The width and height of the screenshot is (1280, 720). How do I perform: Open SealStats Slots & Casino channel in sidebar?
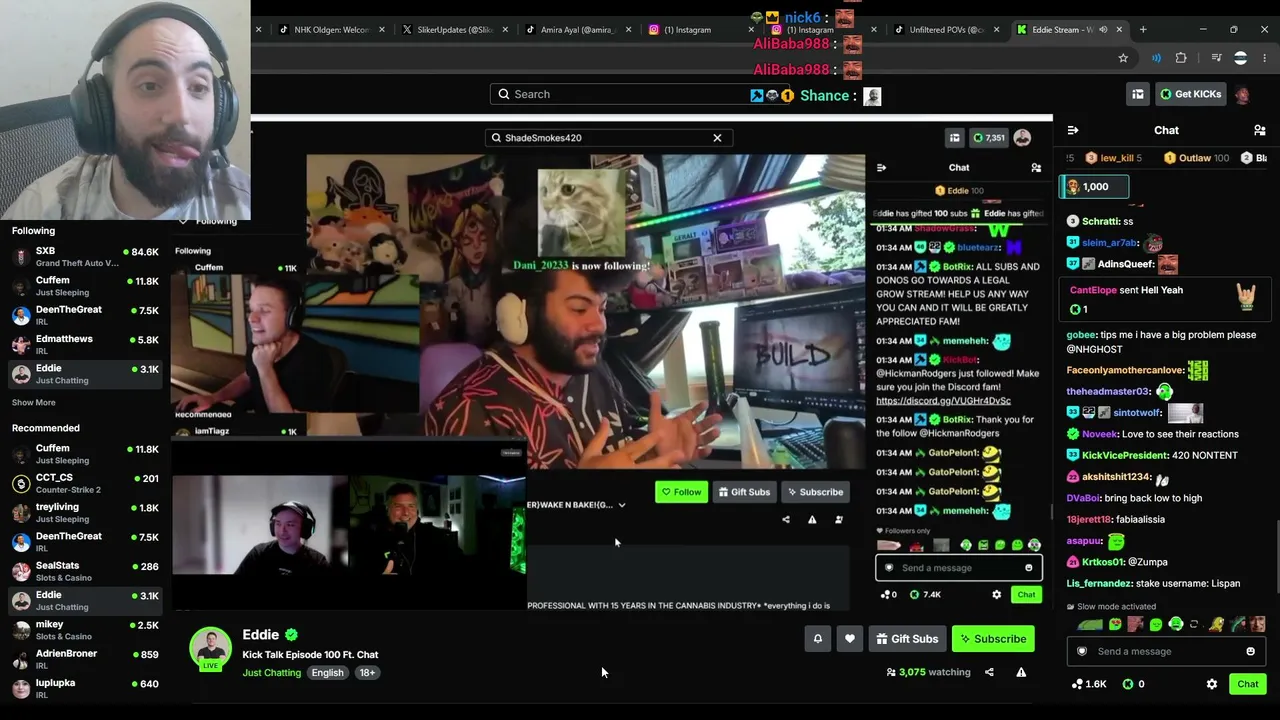(85, 571)
